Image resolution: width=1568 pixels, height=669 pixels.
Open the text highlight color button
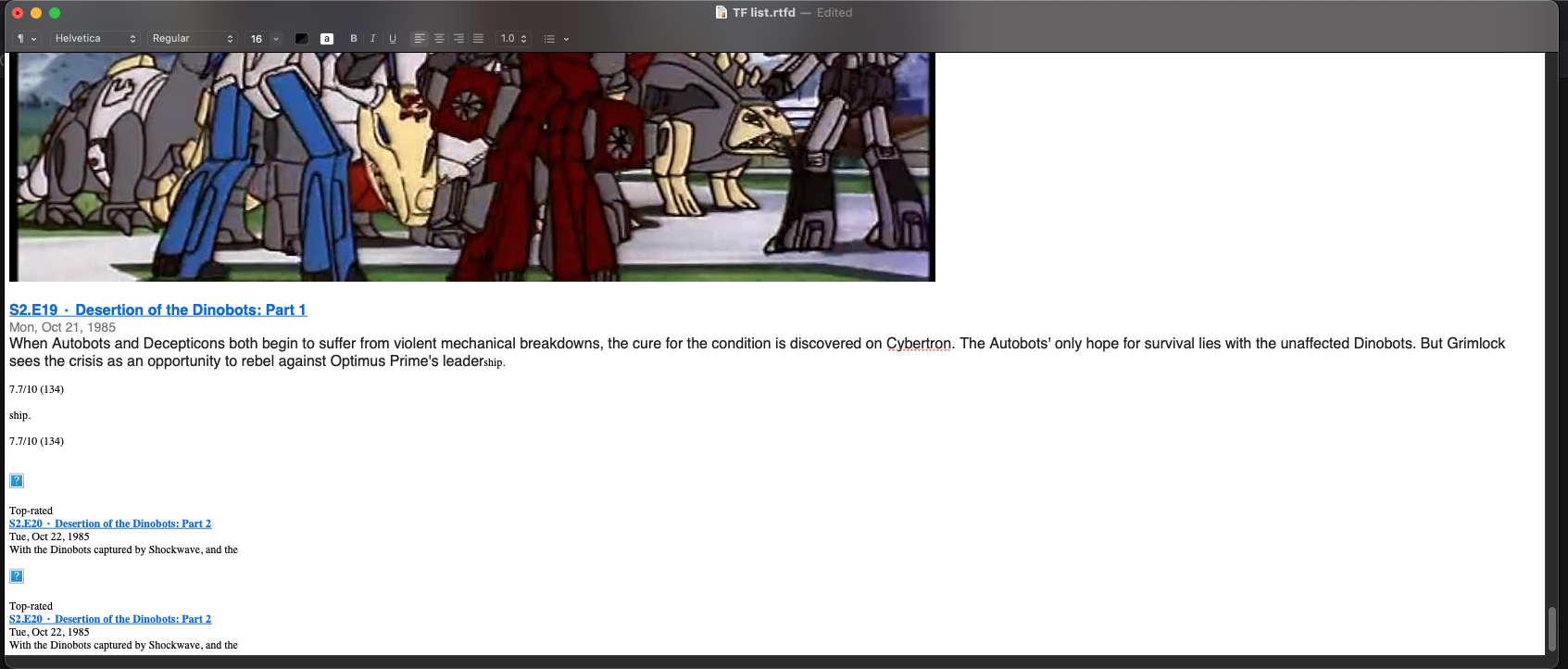[327, 39]
